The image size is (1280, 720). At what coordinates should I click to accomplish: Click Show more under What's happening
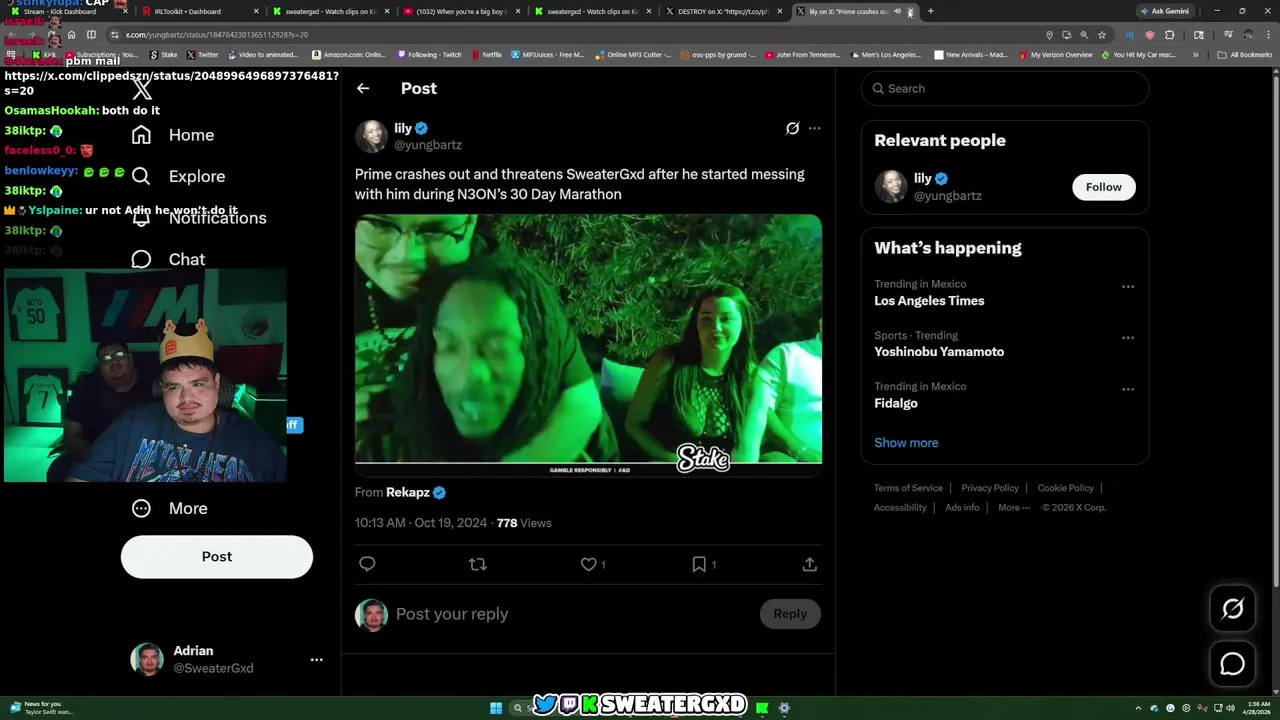[x=906, y=443]
